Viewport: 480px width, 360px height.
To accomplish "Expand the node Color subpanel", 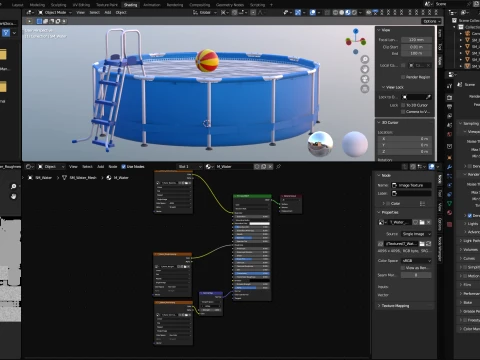I will [384, 203].
